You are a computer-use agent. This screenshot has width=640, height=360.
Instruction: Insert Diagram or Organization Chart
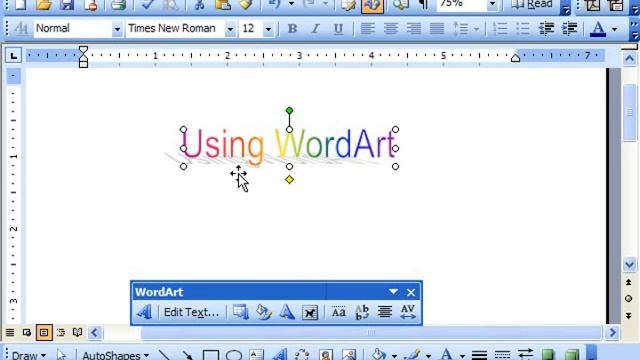tap(302, 355)
